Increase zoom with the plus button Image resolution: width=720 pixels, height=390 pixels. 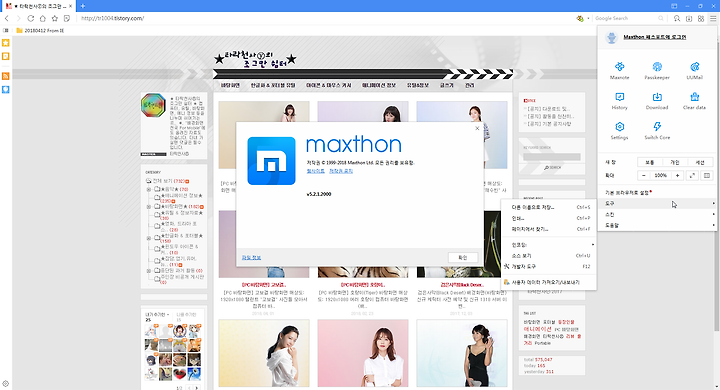pyautogui.click(x=677, y=175)
